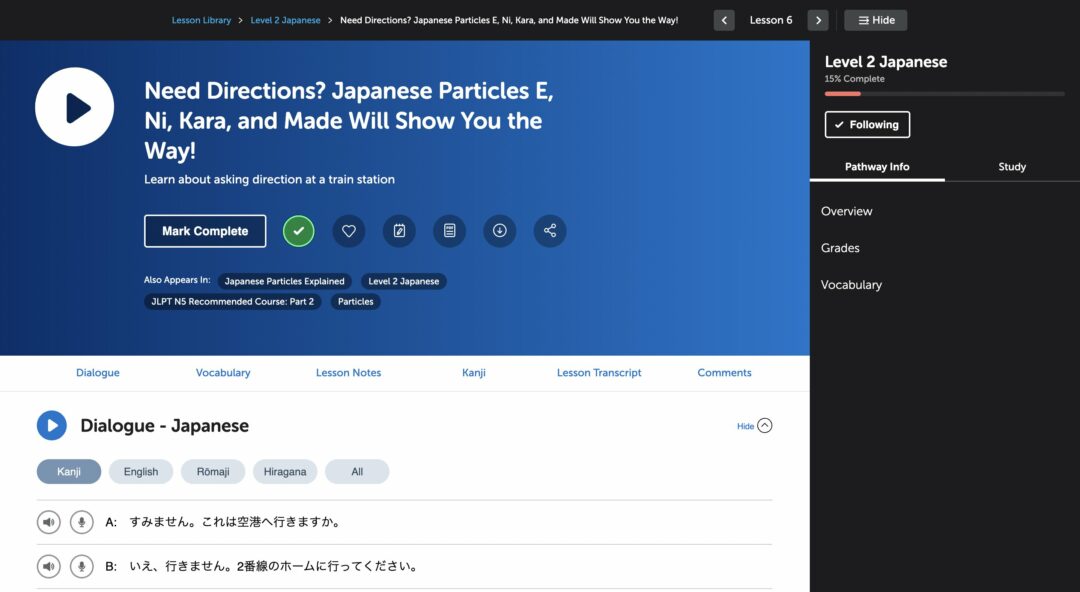Toggle the green completed checkmark

point(298,231)
